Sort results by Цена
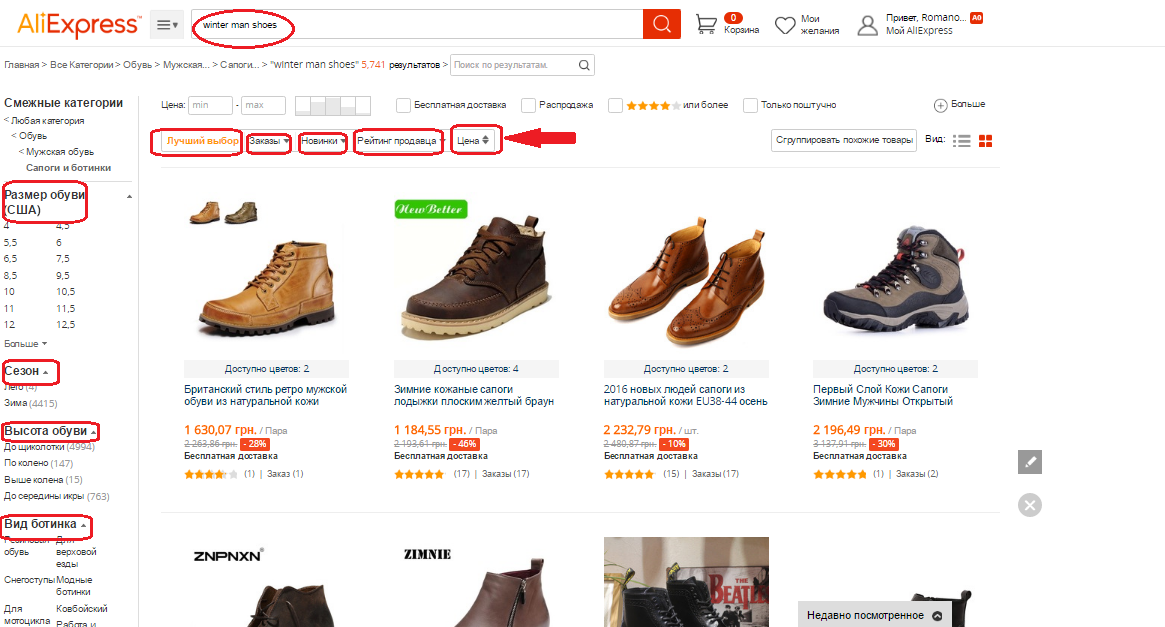 point(473,140)
